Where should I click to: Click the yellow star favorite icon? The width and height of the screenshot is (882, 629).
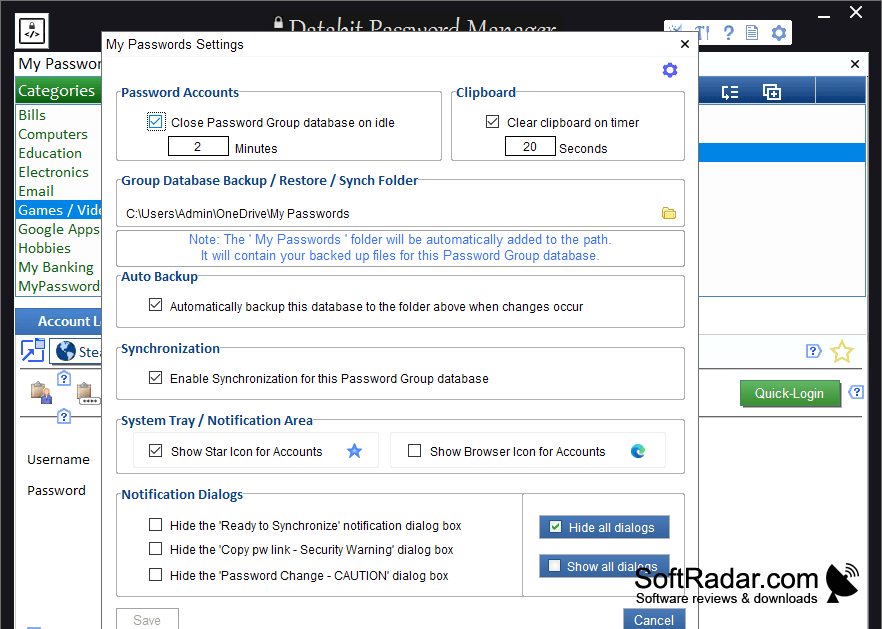(842, 352)
